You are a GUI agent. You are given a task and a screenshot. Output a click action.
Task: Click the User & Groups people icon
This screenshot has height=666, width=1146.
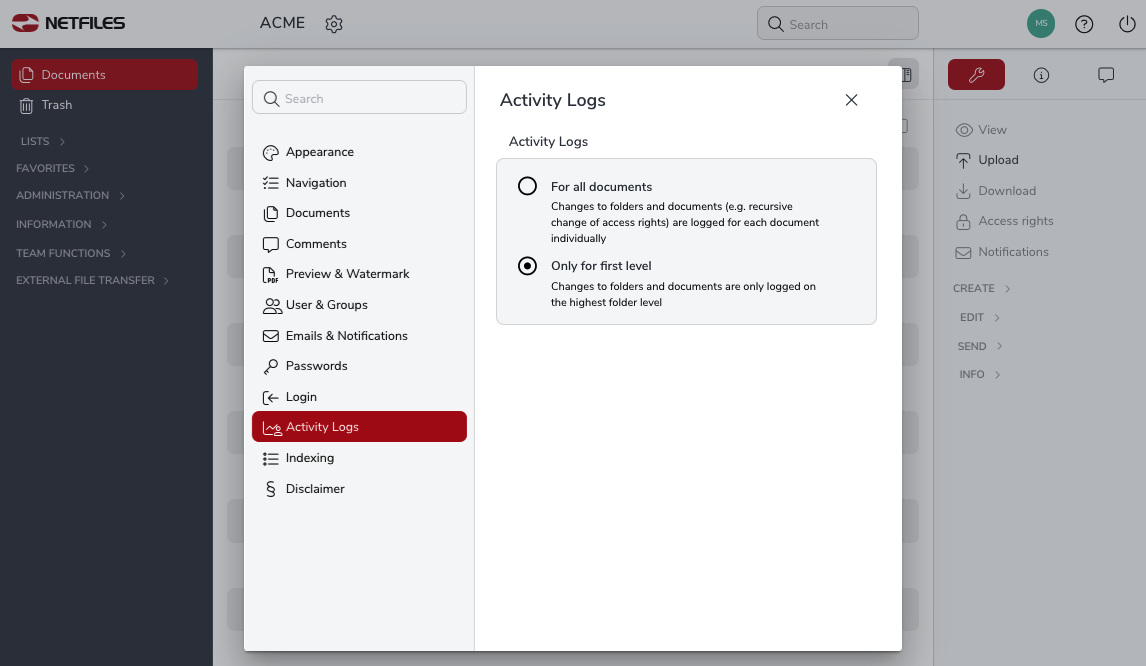(272, 306)
